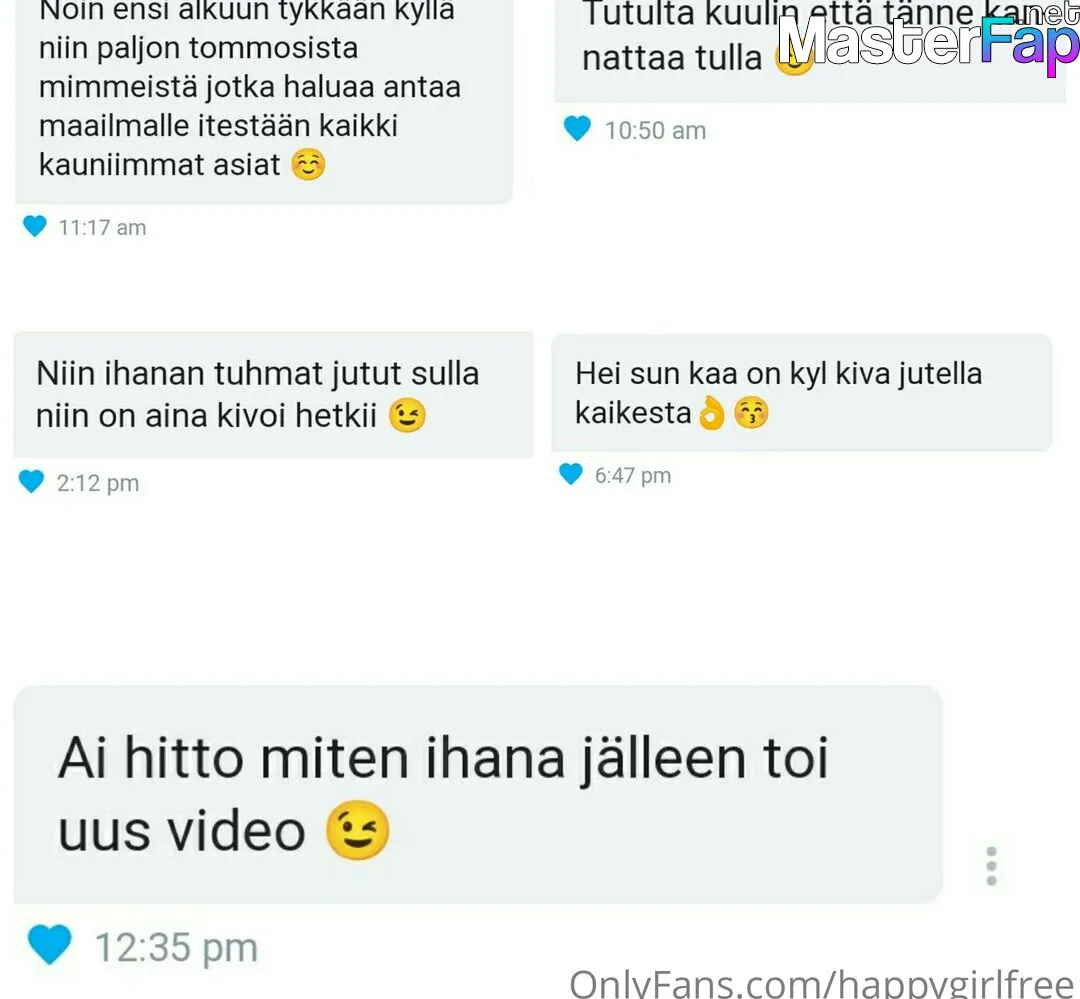This screenshot has width=1080, height=999.
Task: Click the kissing face emoji after 'kaikesta'
Action: [751, 413]
